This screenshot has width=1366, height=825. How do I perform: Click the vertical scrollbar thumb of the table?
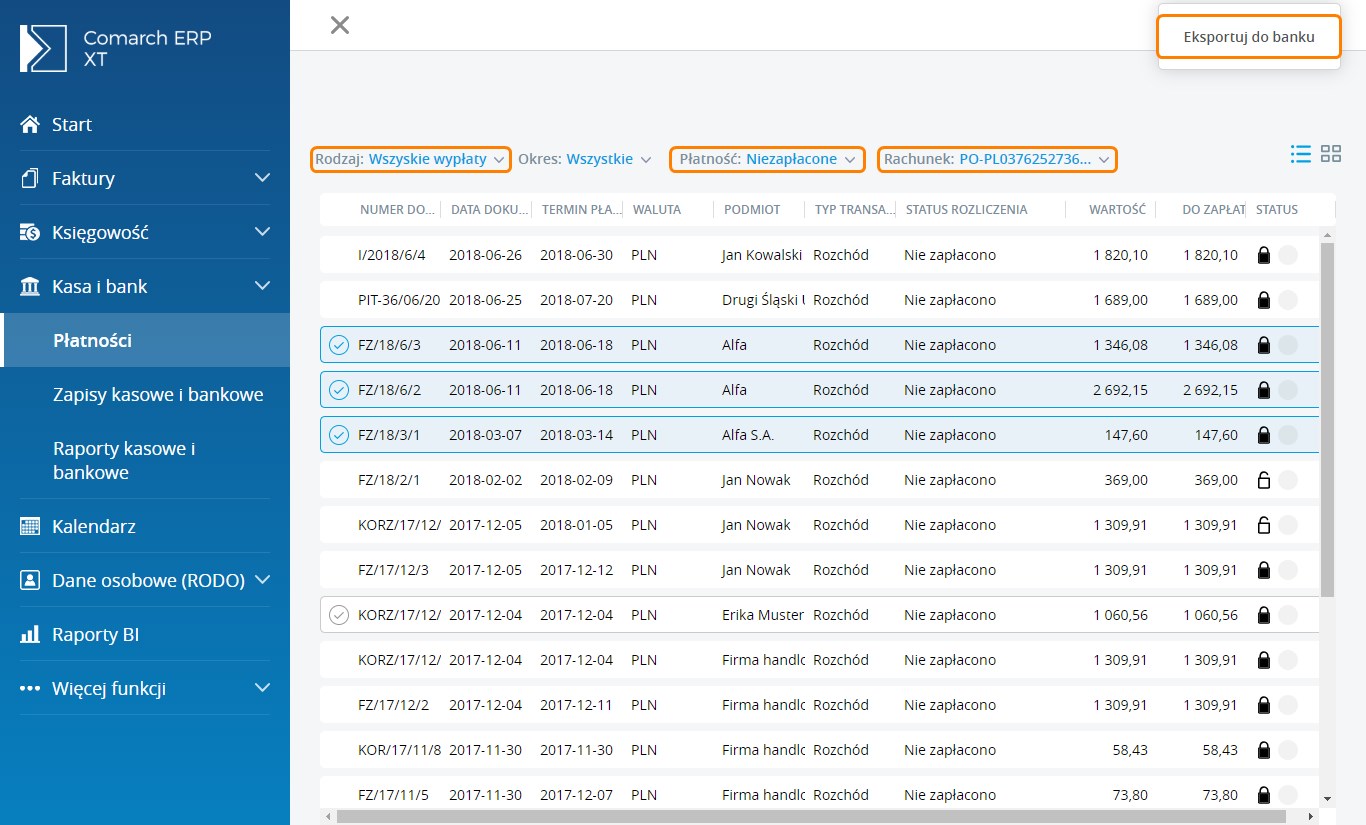pos(1327,420)
